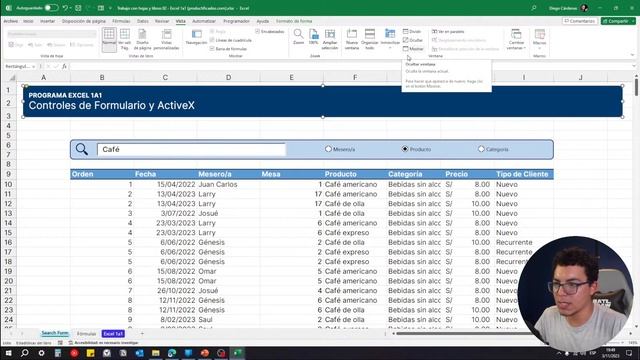Click the Café search text box
Image resolution: width=640 pixels, height=360 pixels.
191,149
